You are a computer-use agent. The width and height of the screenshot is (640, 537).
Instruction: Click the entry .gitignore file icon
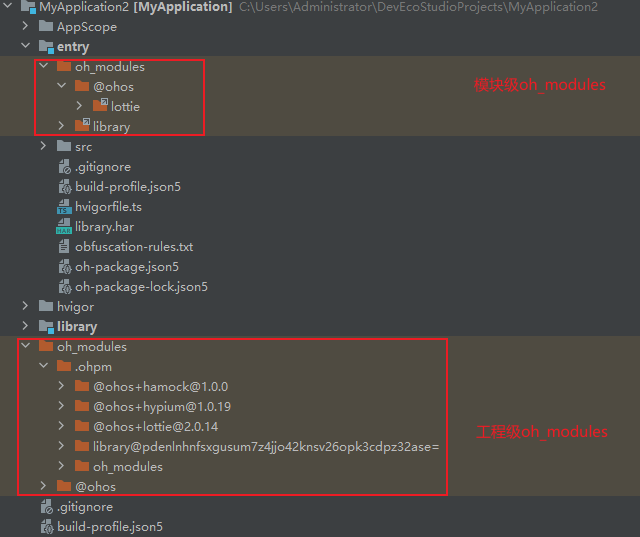point(65,167)
